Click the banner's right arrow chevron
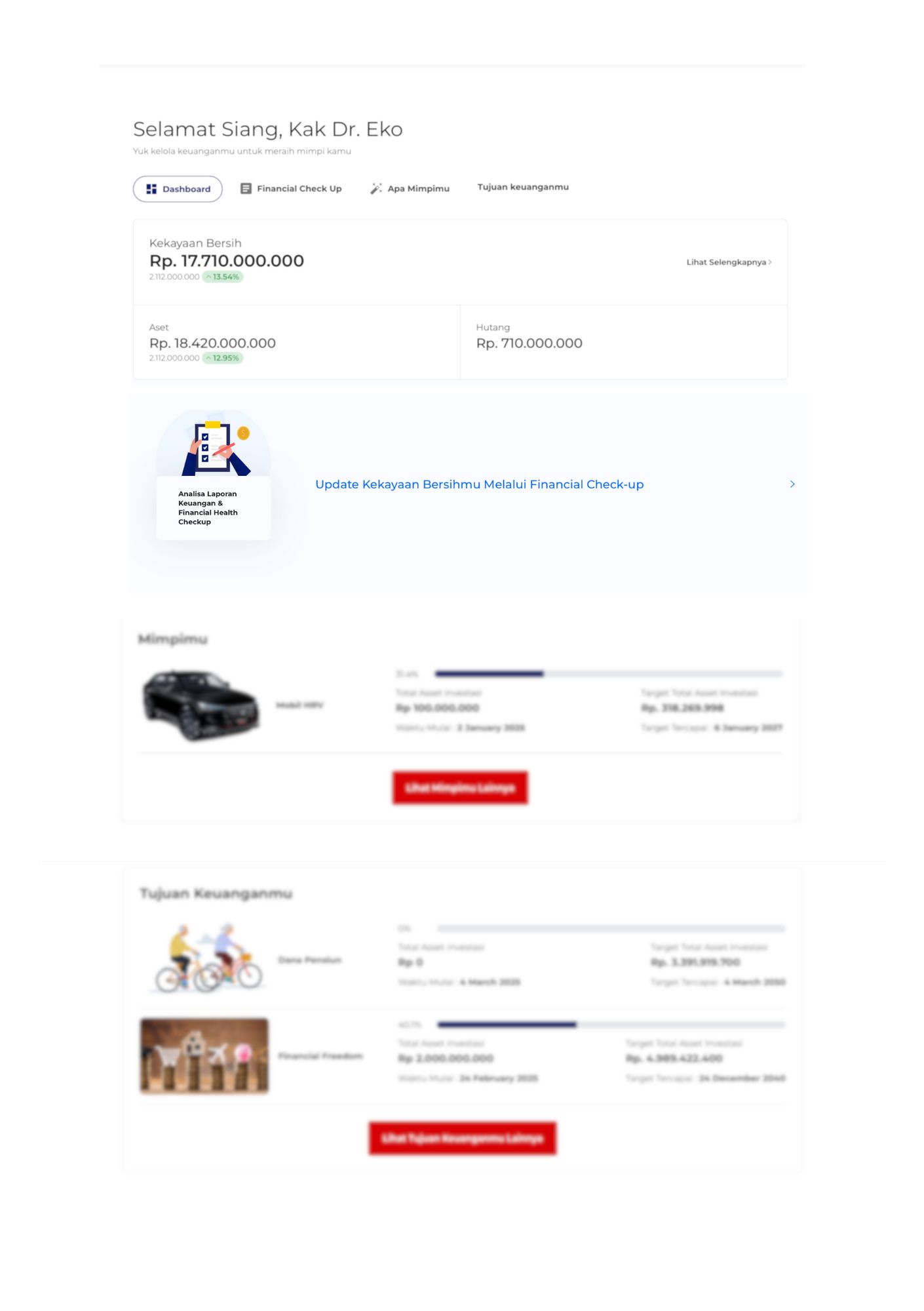The height and width of the screenshot is (1311, 924). point(792,484)
